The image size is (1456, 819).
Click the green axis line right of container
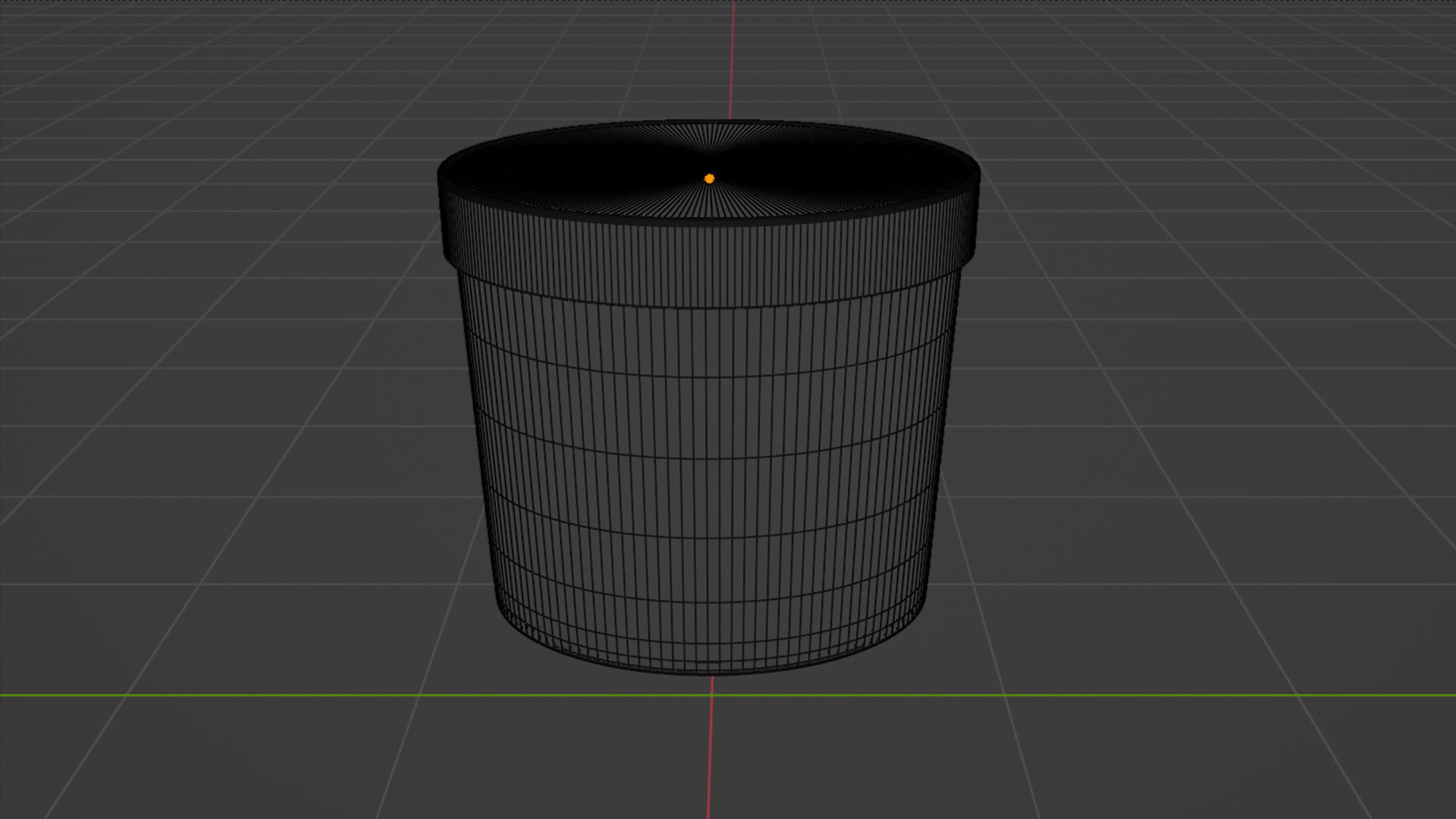click(x=1213, y=695)
